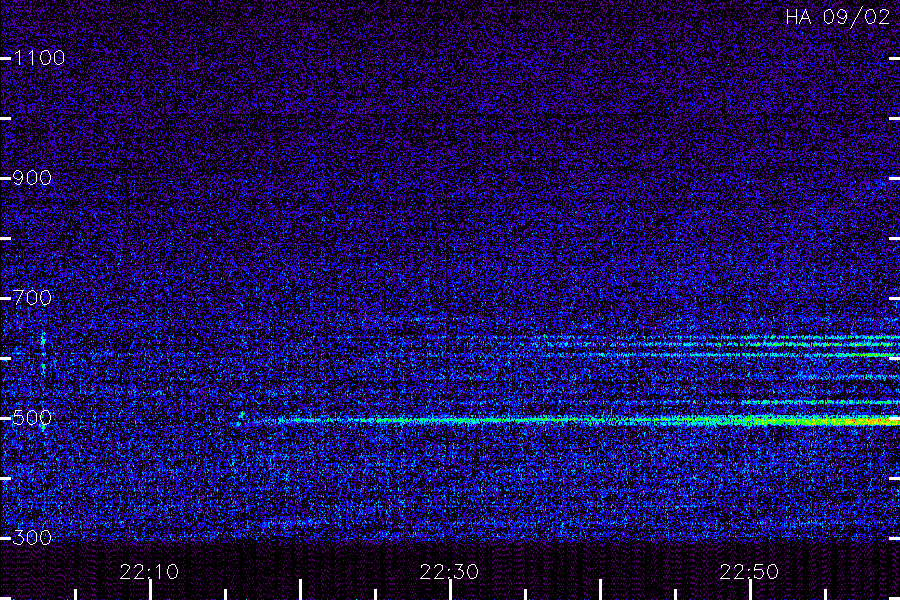Viewport: 900px width, 600px height.
Task: Click the tall tick mark below 22:50
Action: tap(750, 590)
